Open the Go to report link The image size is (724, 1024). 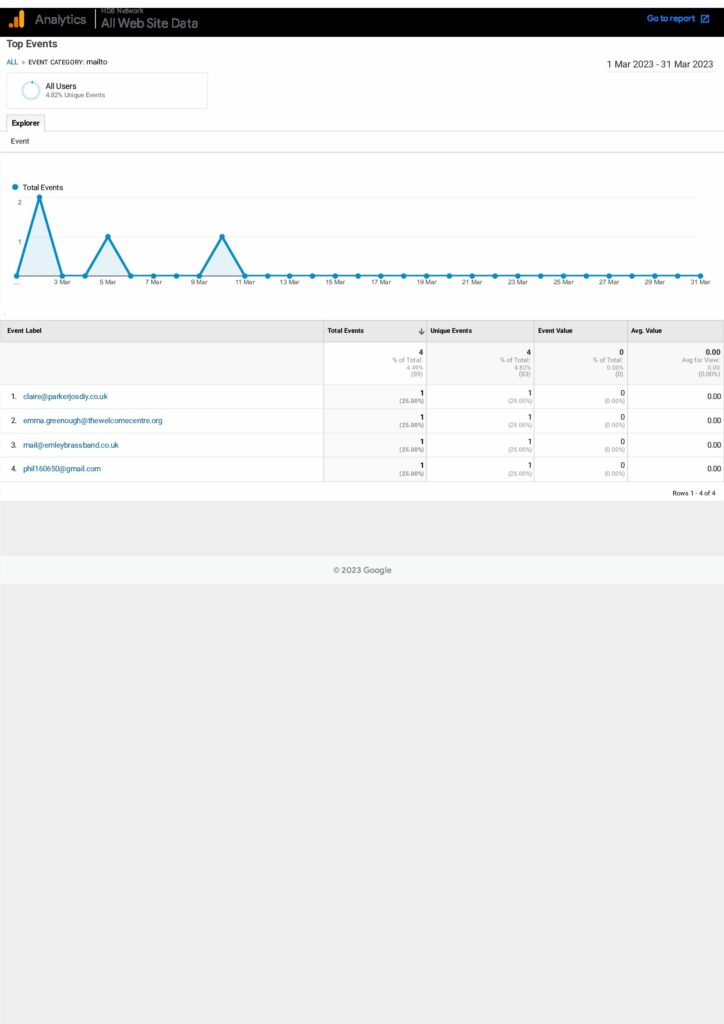click(x=670, y=19)
